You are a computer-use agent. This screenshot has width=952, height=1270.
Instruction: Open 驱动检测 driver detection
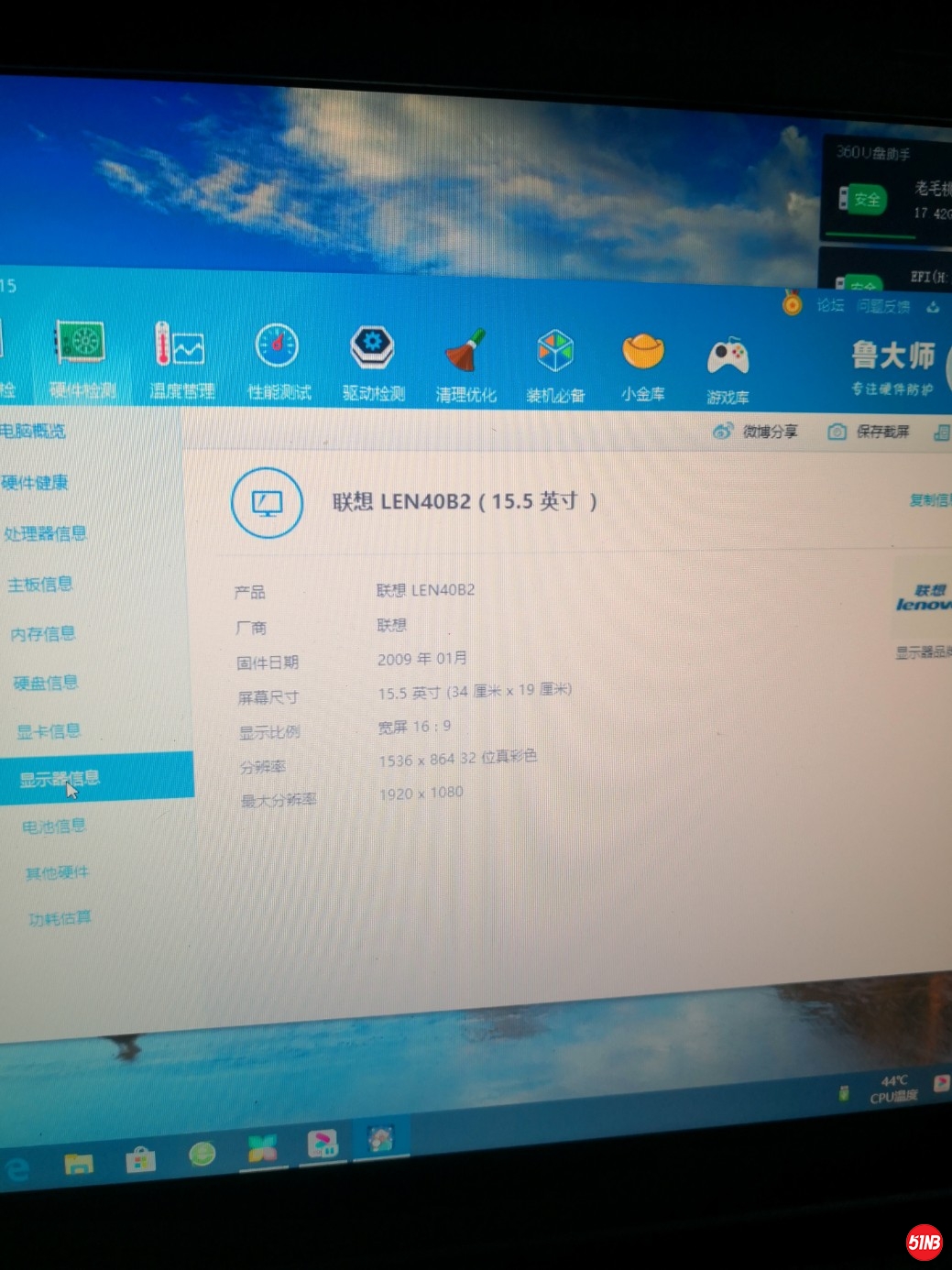[373, 364]
